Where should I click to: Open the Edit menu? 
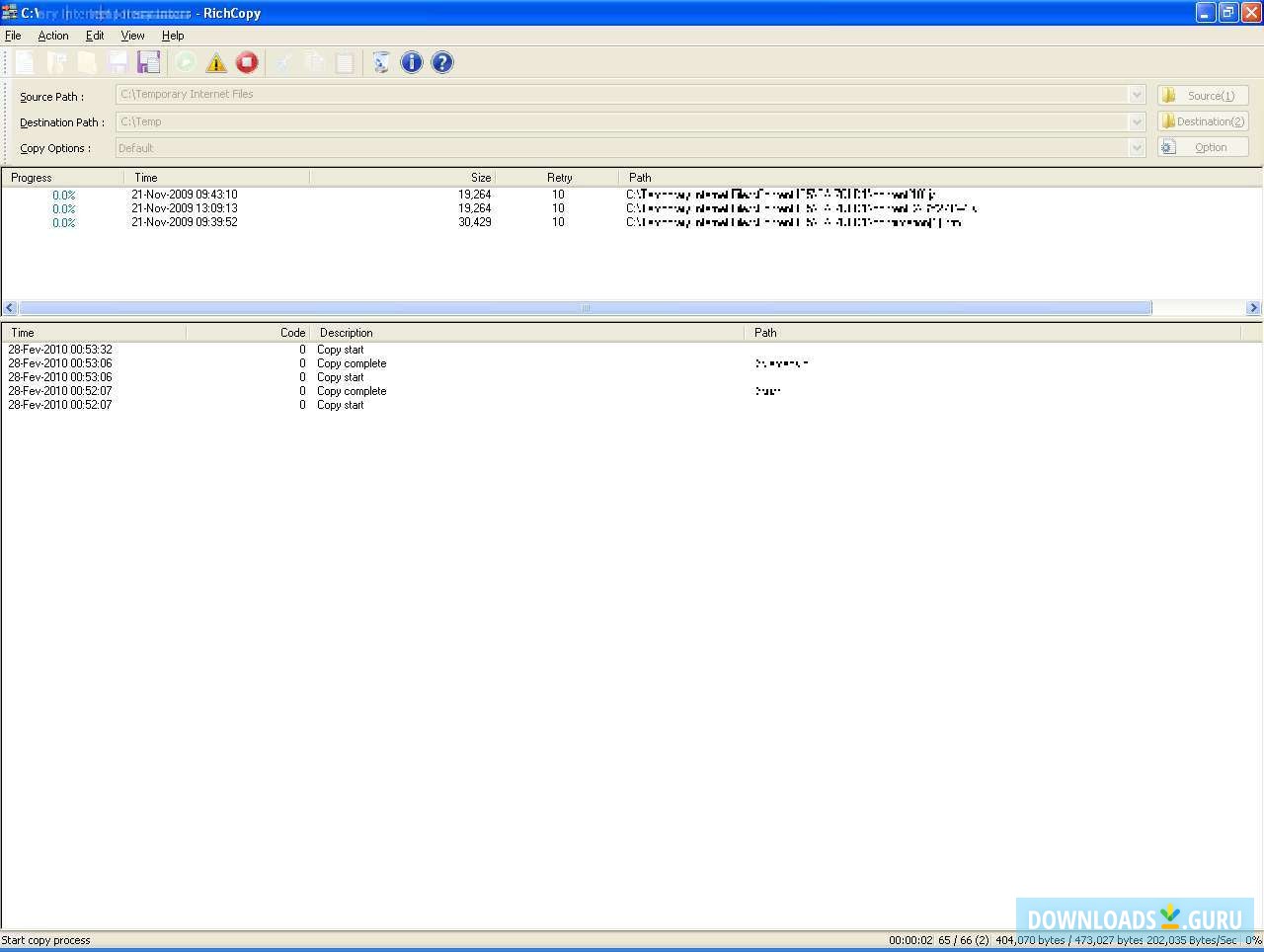click(x=95, y=36)
